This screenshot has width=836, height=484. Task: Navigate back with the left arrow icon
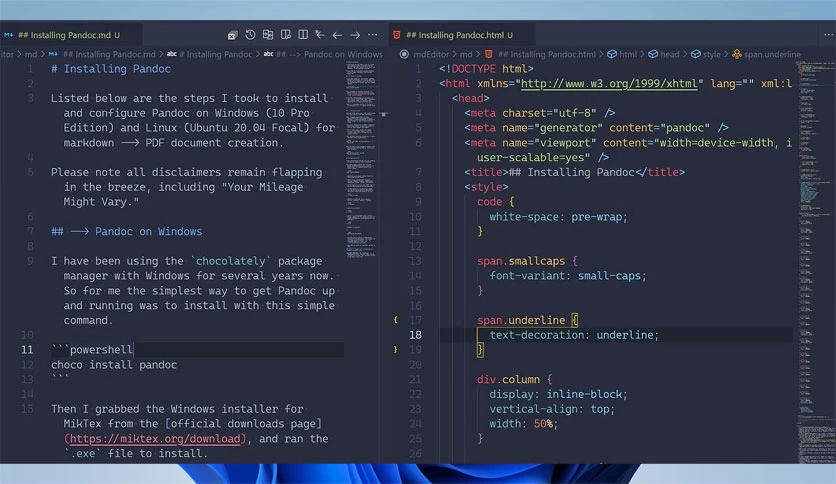pos(337,35)
